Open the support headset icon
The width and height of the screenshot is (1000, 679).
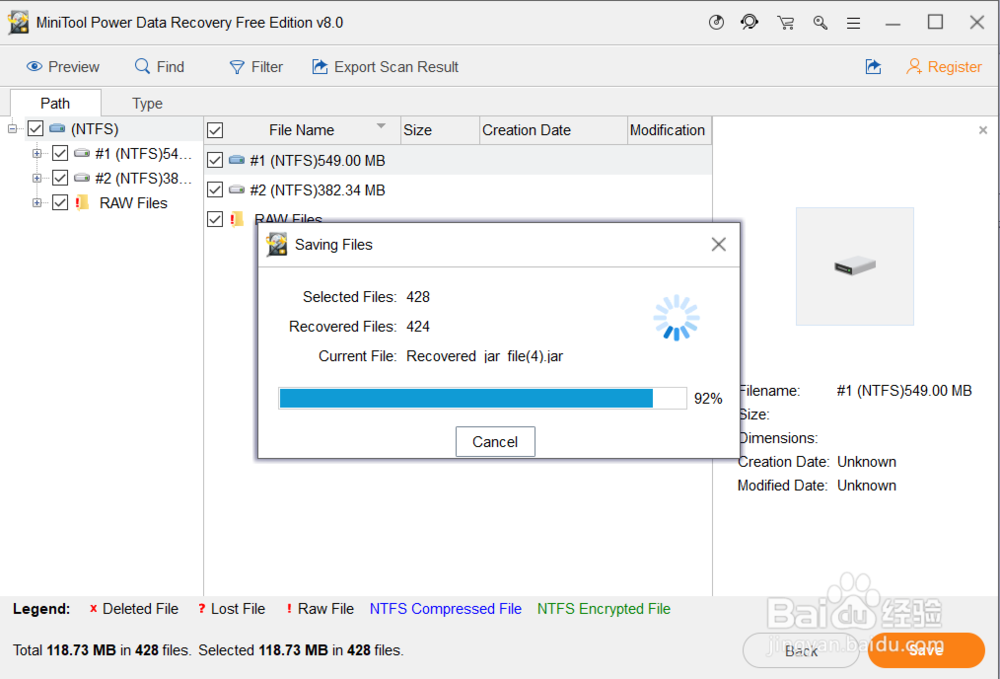(749, 23)
